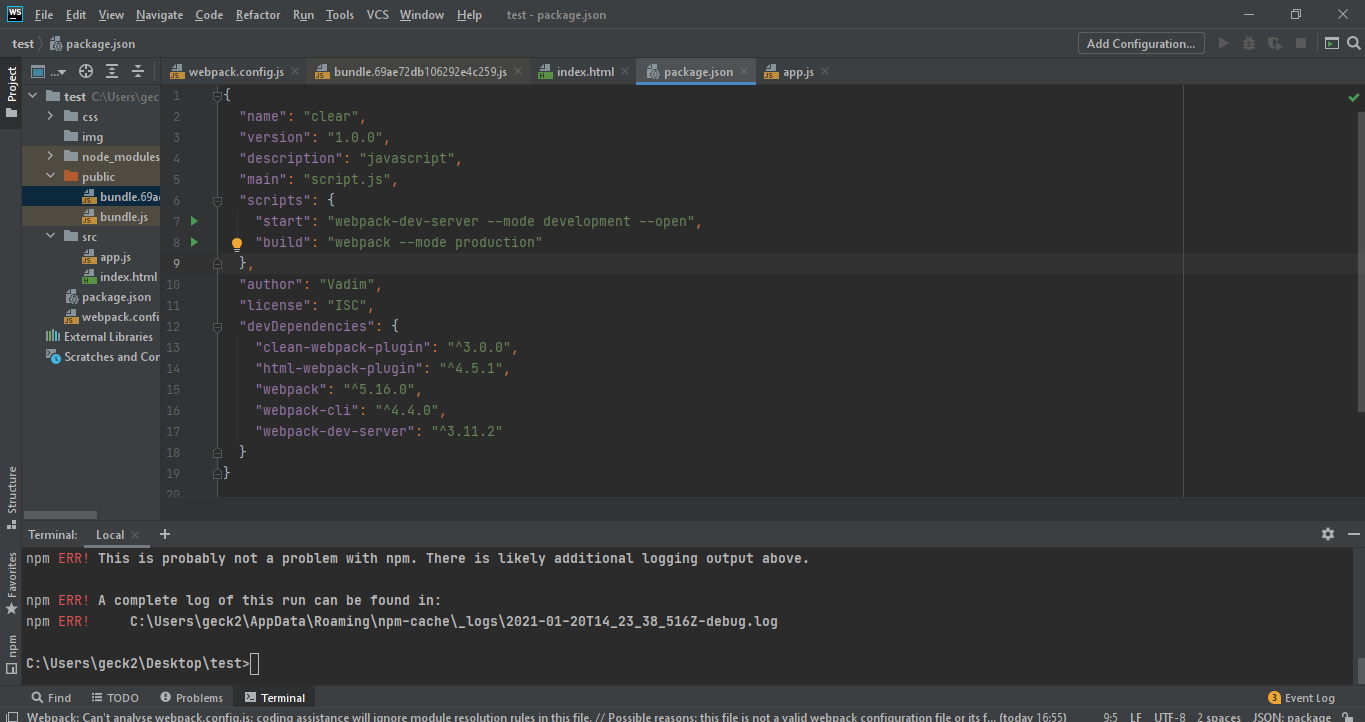Click the Terminal tool window button
The height and width of the screenshot is (722, 1365).
(x=274, y=698)
